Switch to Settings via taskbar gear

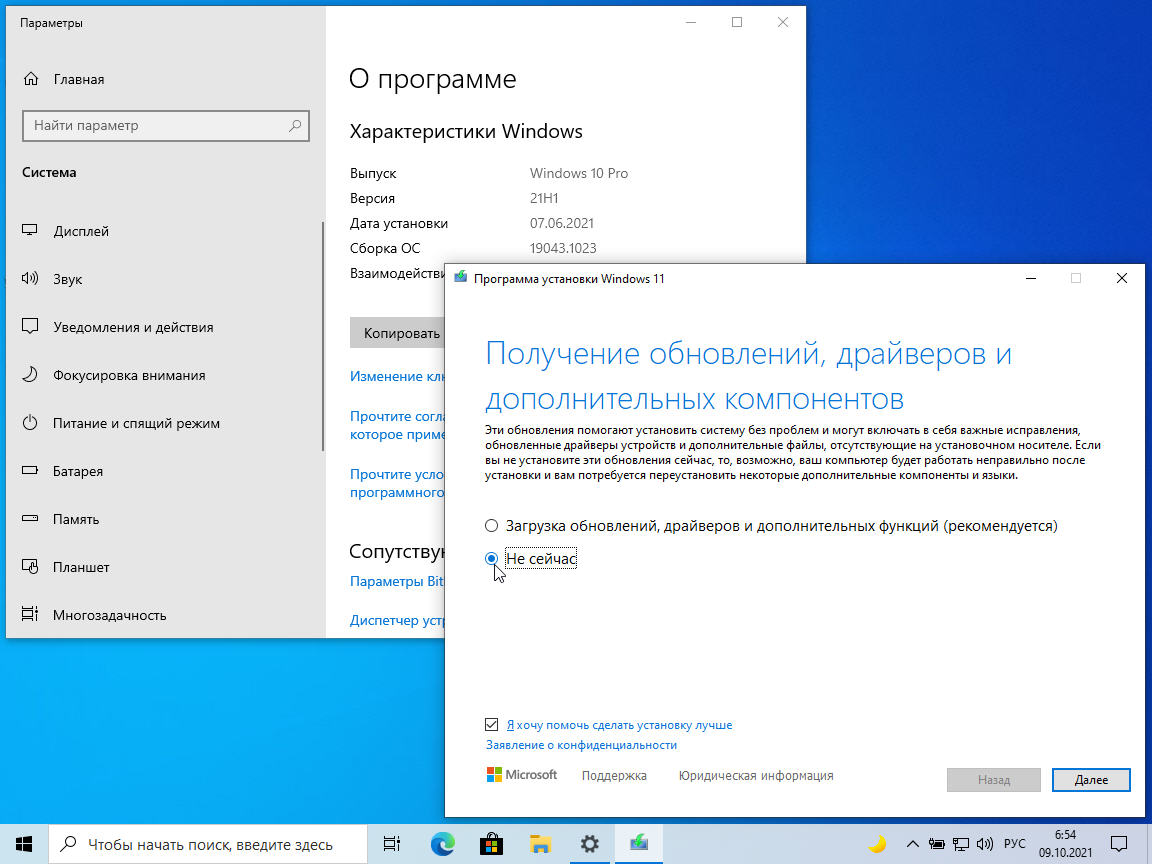tap(589, 844)
